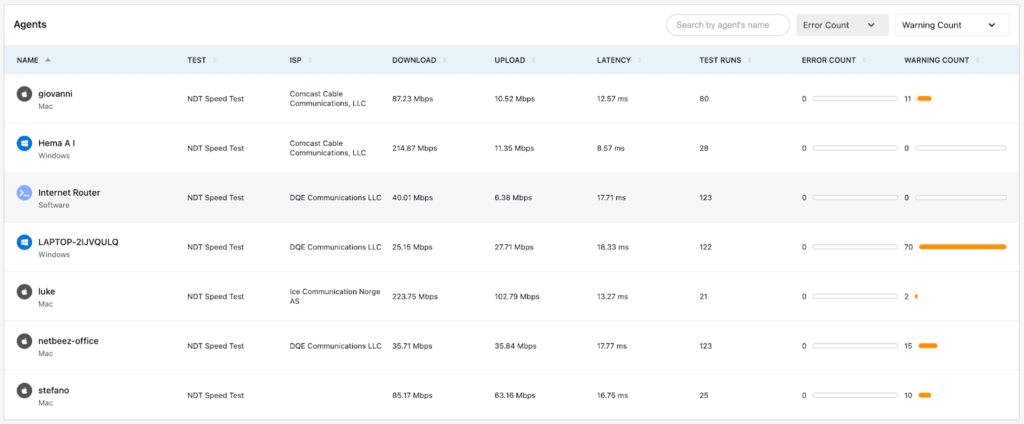Sort by the ISP column header

[296, 60]
